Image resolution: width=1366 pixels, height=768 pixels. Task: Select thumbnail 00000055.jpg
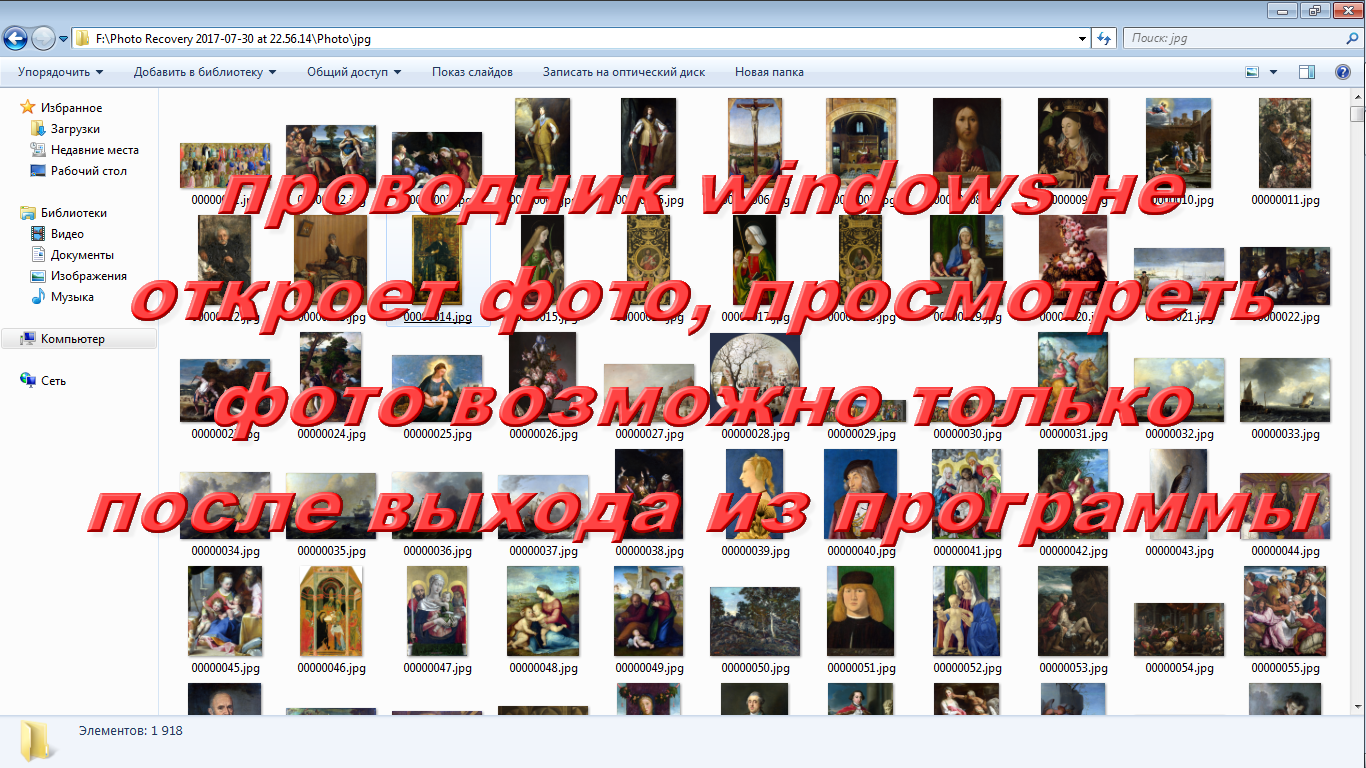[x=1285, y=611]
